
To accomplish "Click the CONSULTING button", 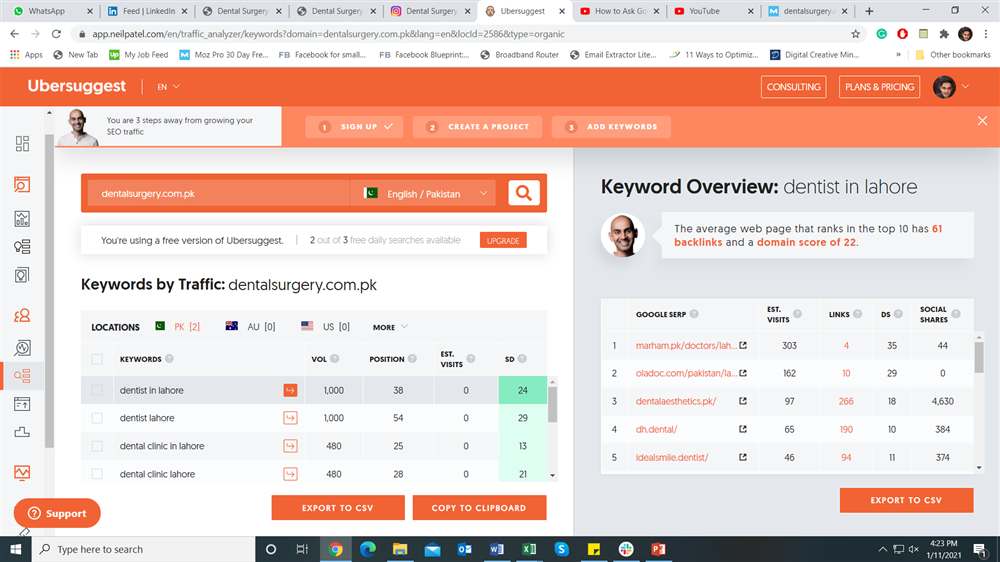I will coord(793,87).
